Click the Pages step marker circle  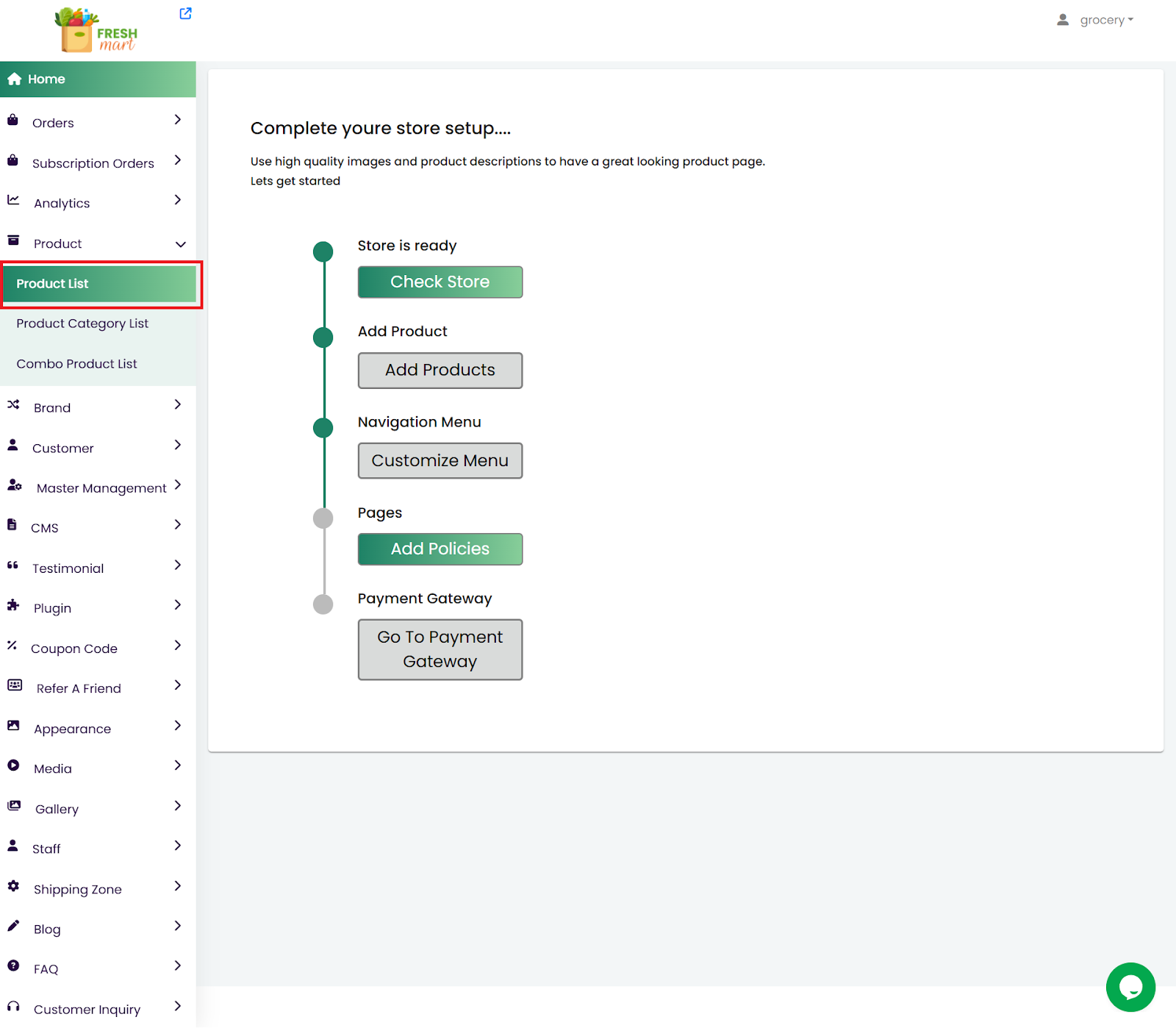tap(323, 518)
